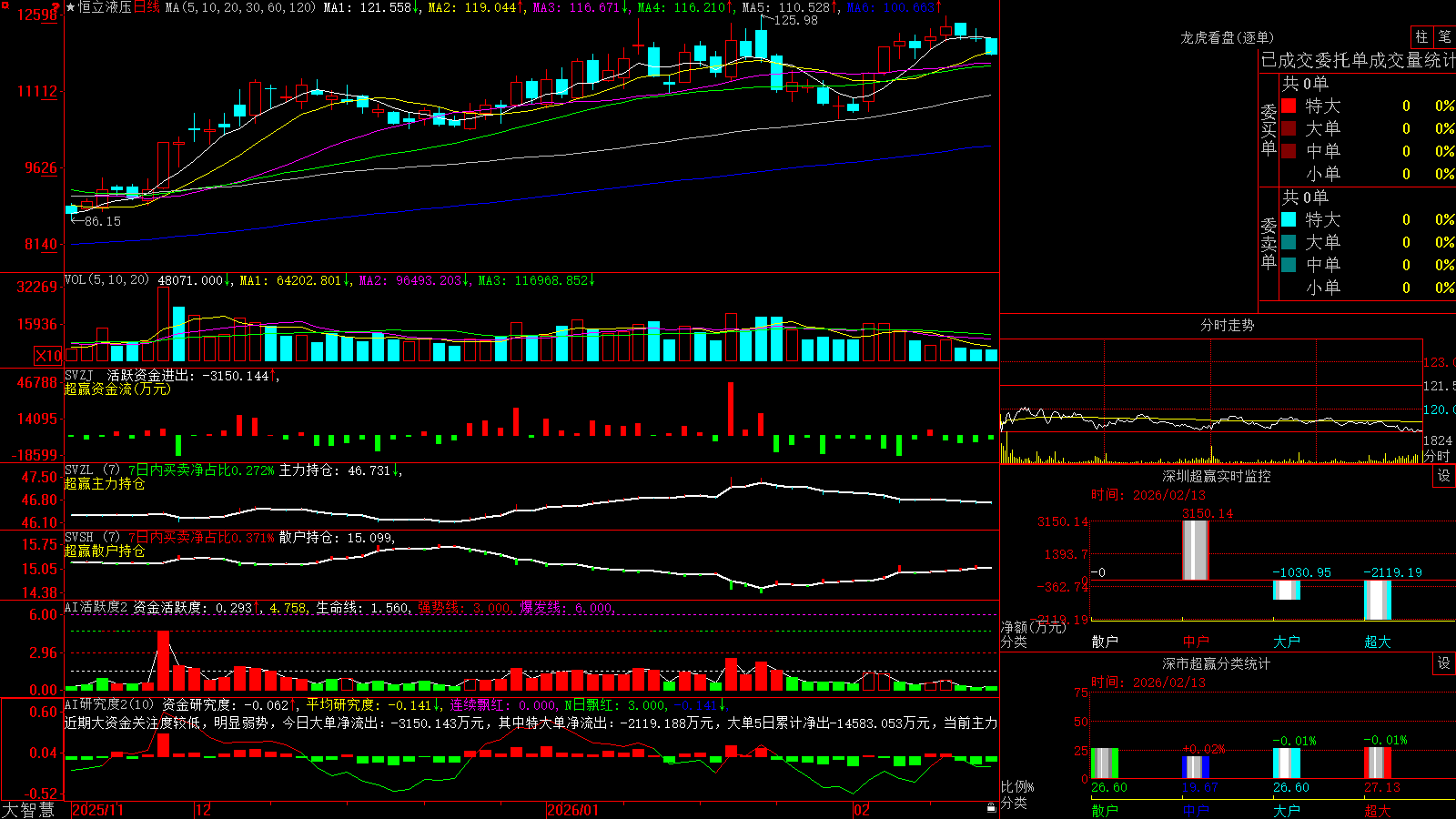This screenshot has height=819, width=1456.
Task: Select the 02 month marker on timeline
Action: (x=862, y=810)
